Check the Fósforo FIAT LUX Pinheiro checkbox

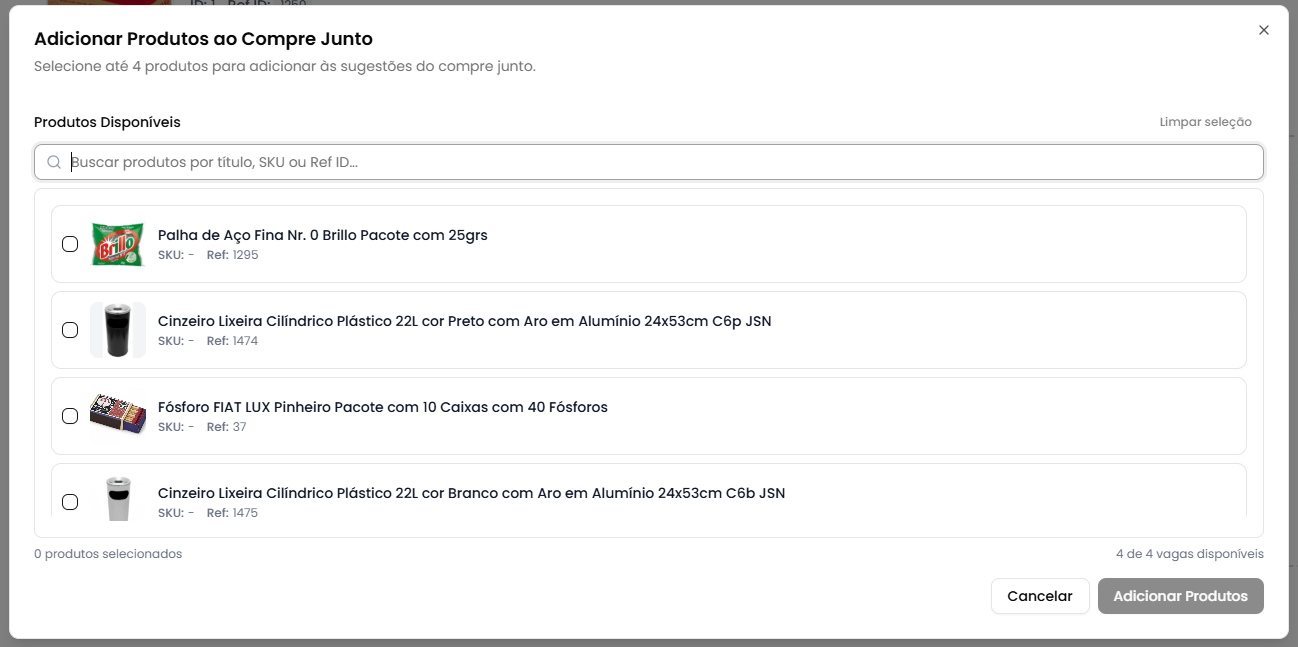pyautogui.click(x=70, y=415)
